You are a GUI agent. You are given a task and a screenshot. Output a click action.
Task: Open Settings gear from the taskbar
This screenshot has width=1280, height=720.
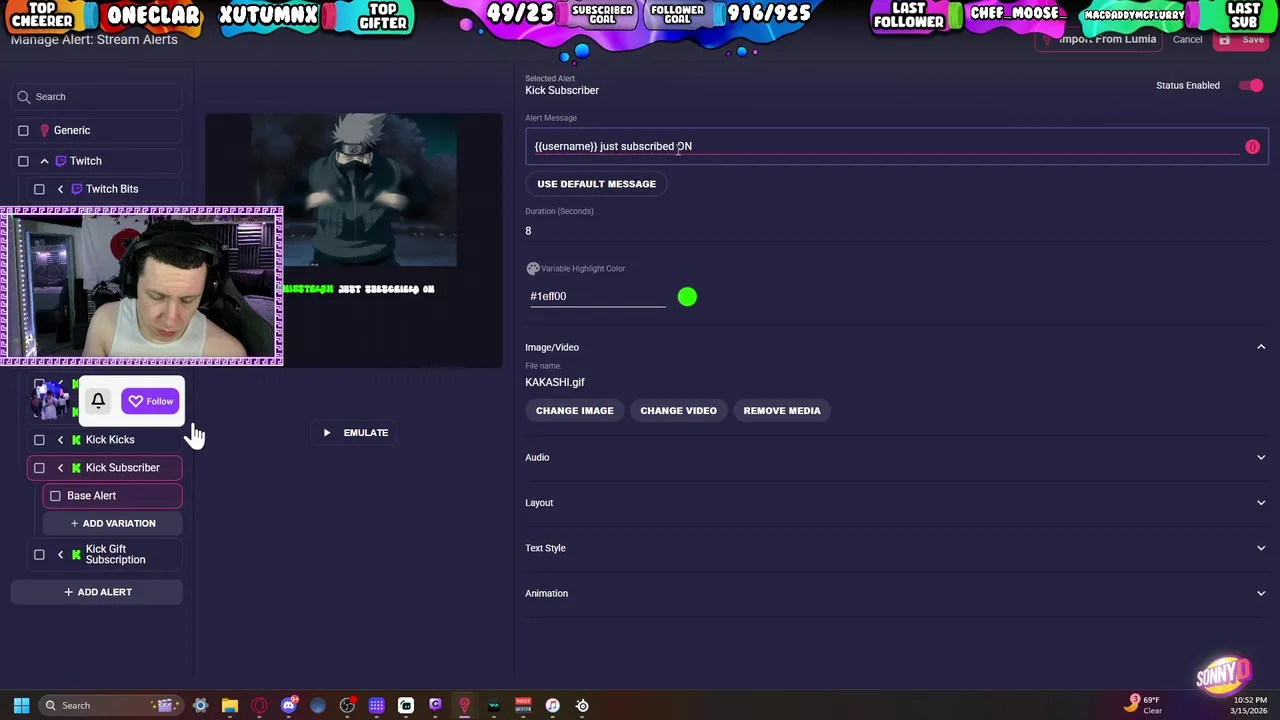pyautogui.click(x=200, y=705)
